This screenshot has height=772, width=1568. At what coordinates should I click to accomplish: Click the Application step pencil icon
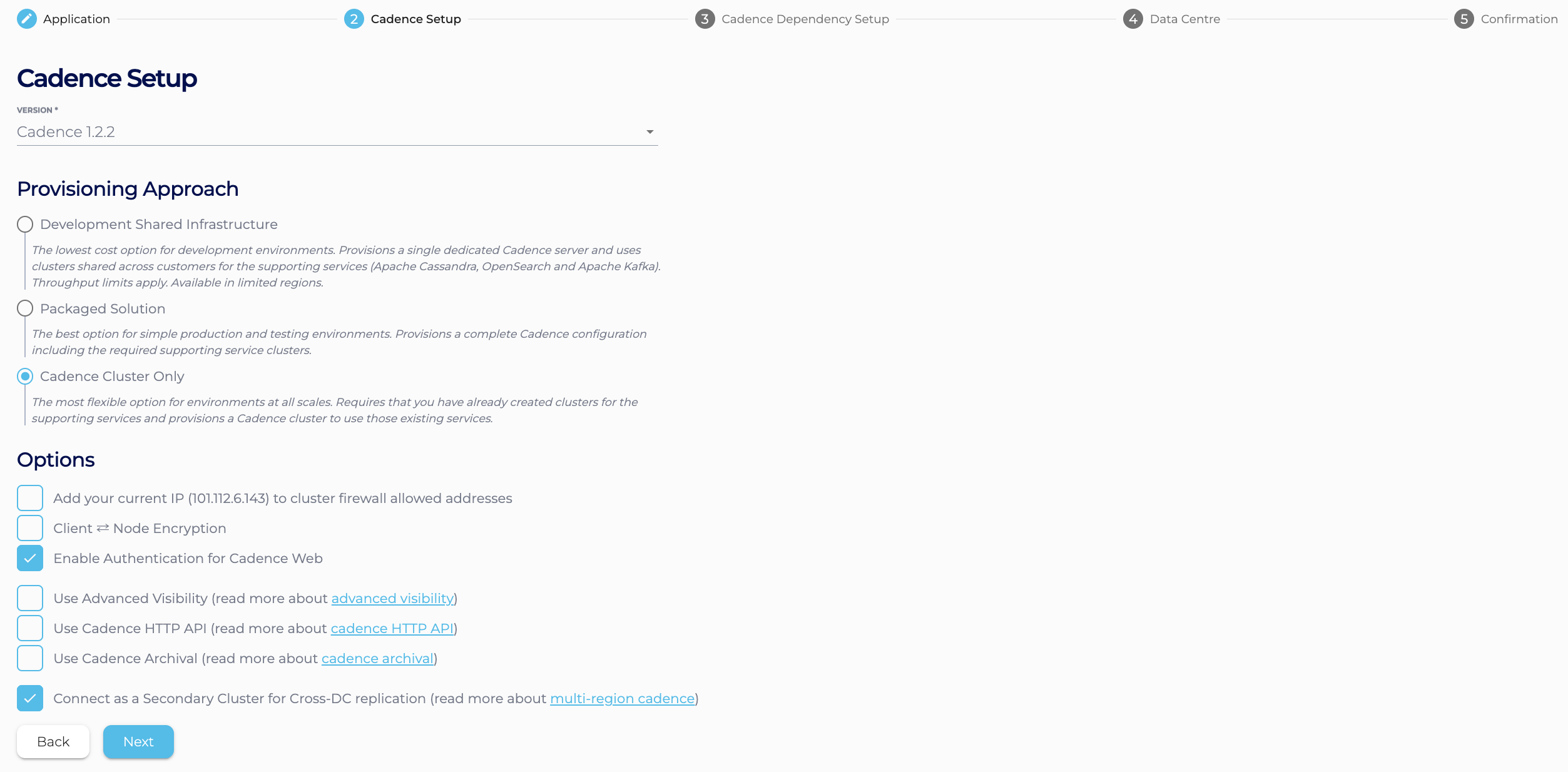coord(26,19)
